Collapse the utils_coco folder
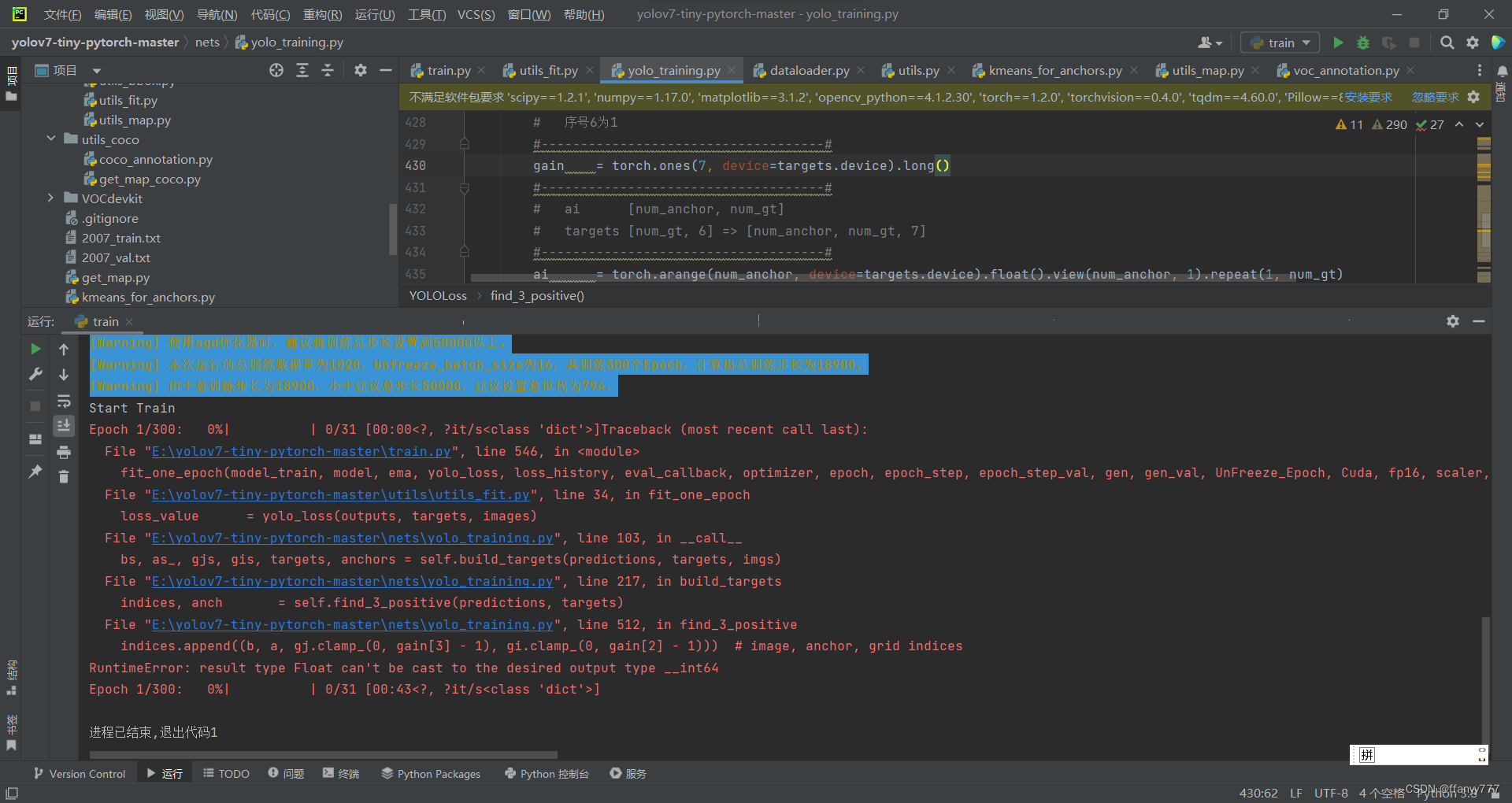This screenshot has width=1512, height=803. [51, 139]
